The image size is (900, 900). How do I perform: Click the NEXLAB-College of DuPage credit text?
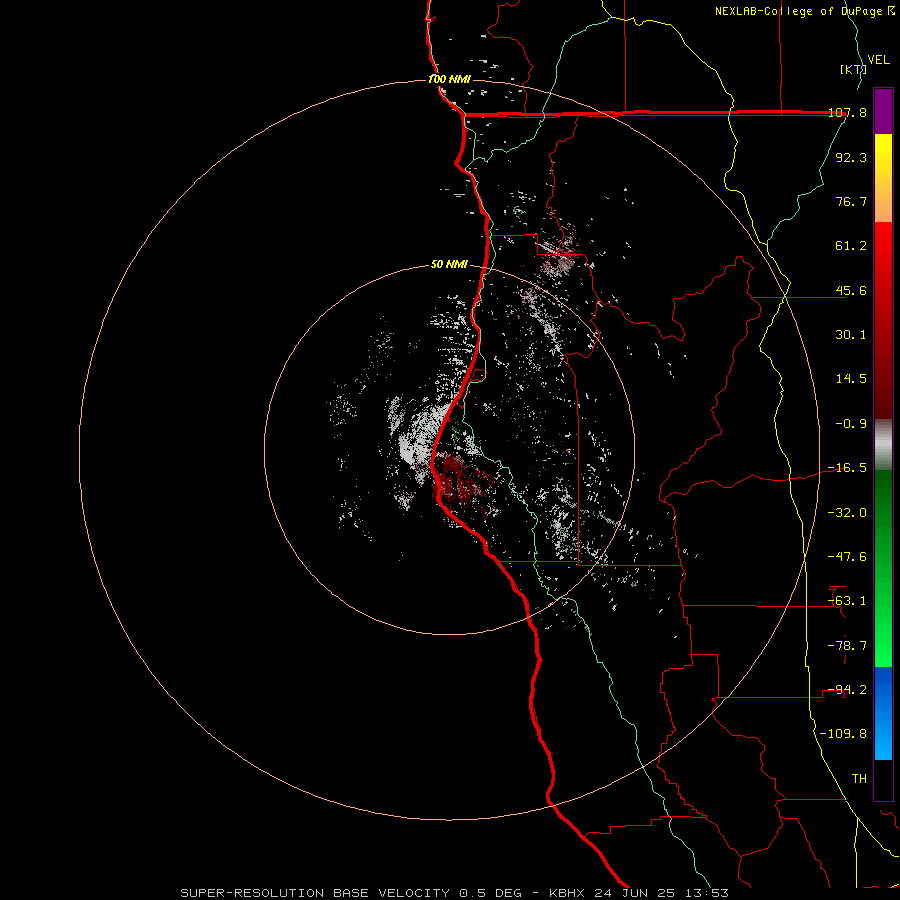click(804, 11)
